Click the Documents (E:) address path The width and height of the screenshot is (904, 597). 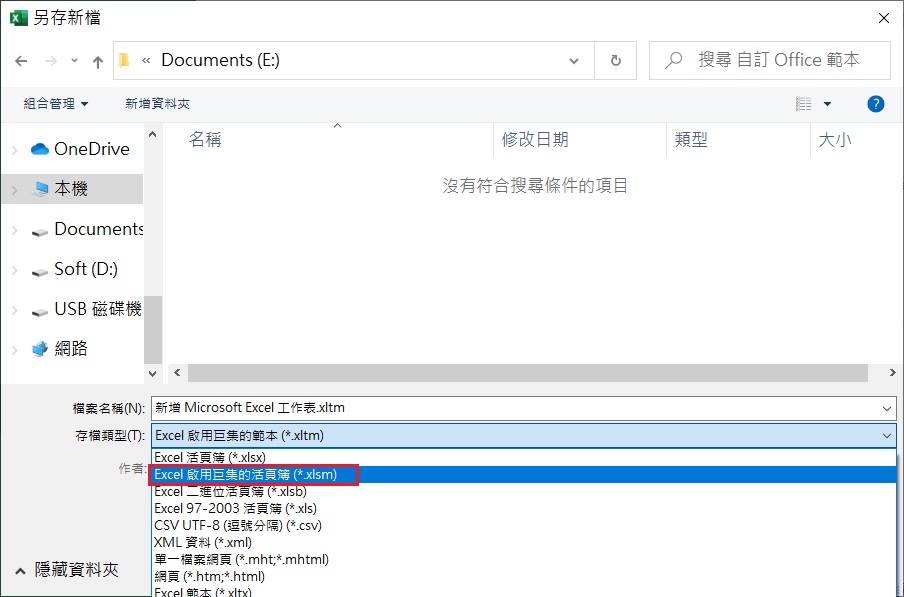(220, 60)
